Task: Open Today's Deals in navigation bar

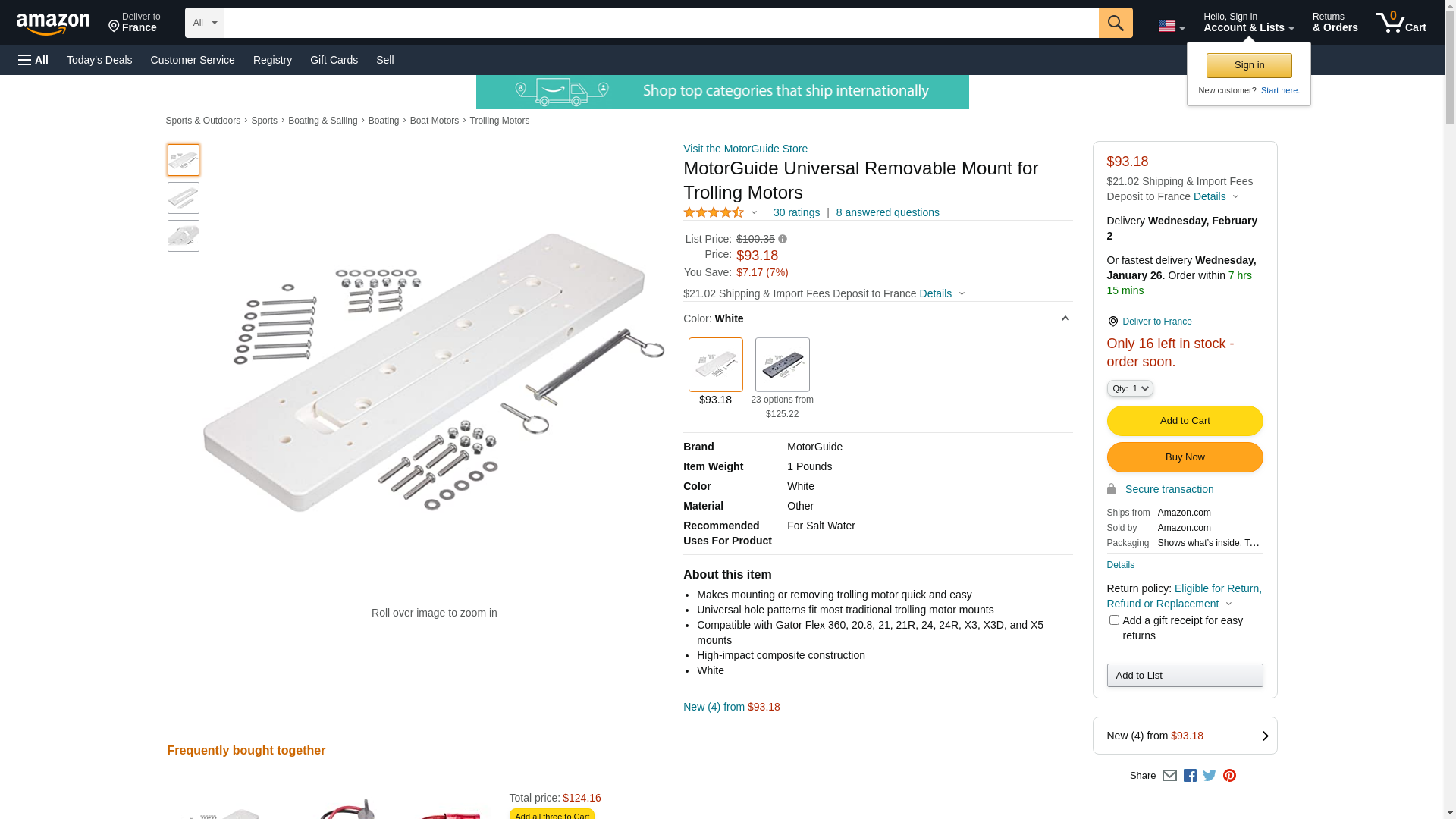Action: point(99,60)
